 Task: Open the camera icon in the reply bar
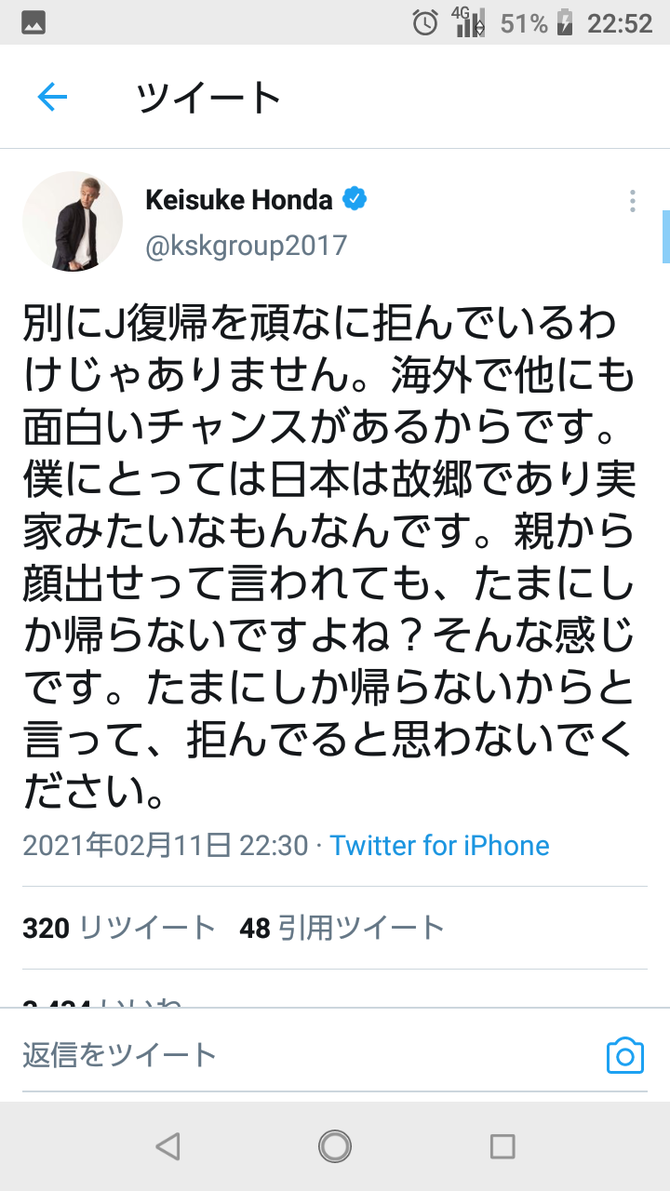coord(625,1056)
